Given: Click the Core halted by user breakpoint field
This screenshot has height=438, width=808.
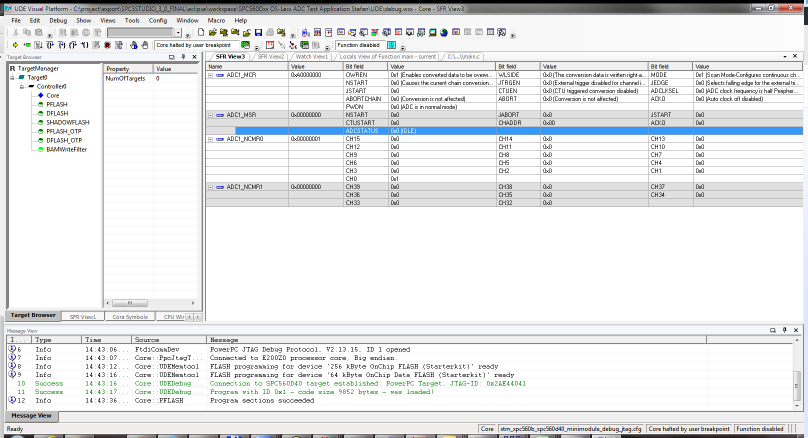Looking at the screenshot, I should [196, 45].
